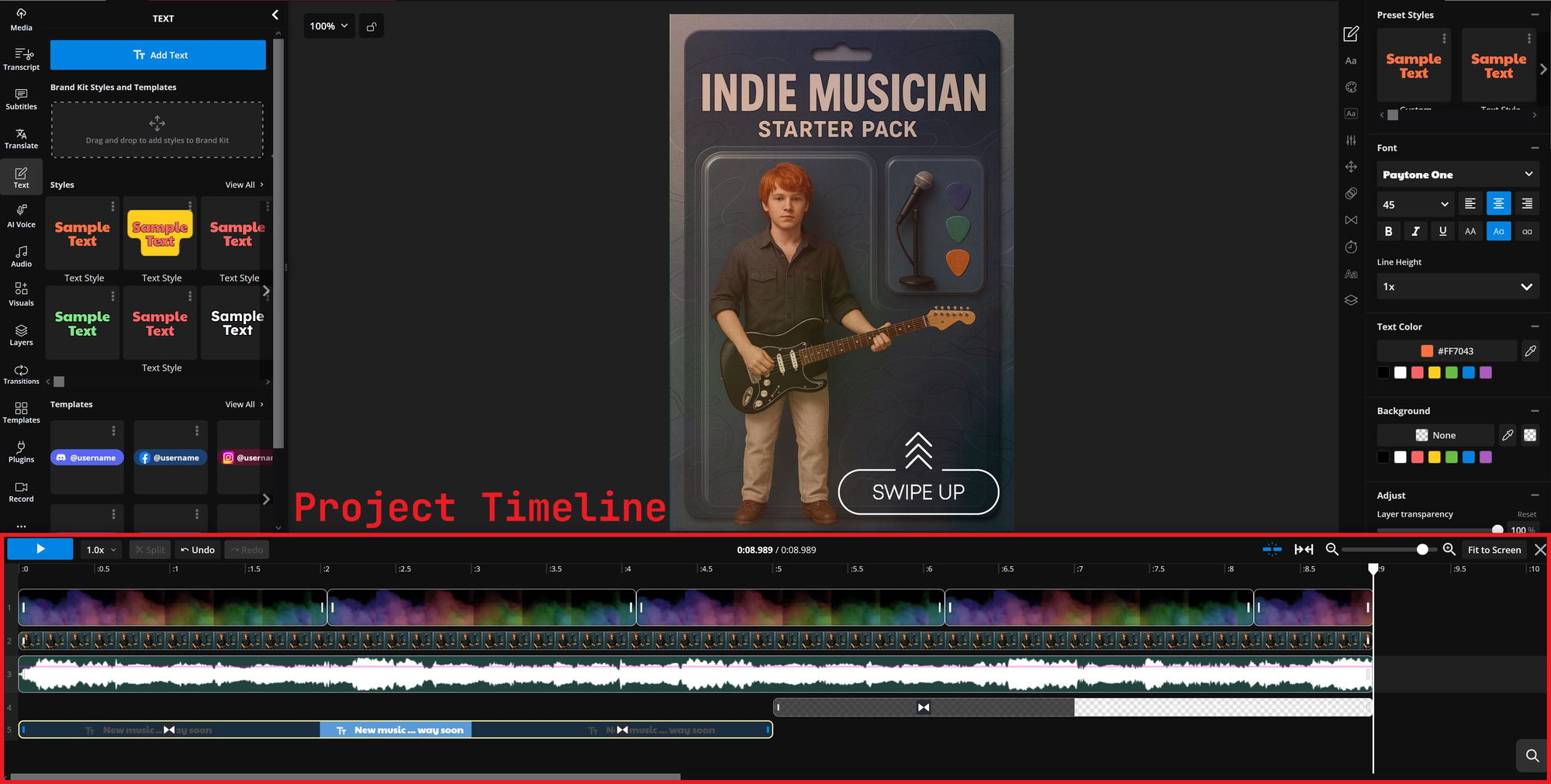Play the video from the timeline
Image resolution: width=1551 pixels, height=784 pixels.
point(40,549)
